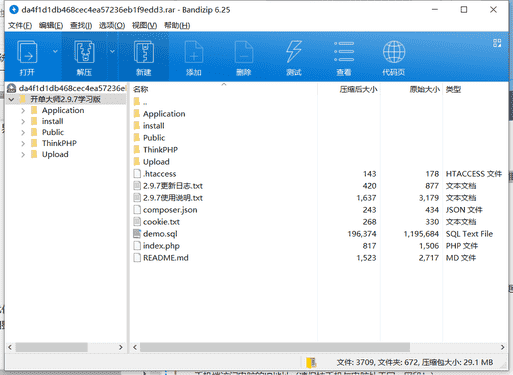Select the ThinkPHP folder in the left tree
513x375 pixels.
coord(59,143)
